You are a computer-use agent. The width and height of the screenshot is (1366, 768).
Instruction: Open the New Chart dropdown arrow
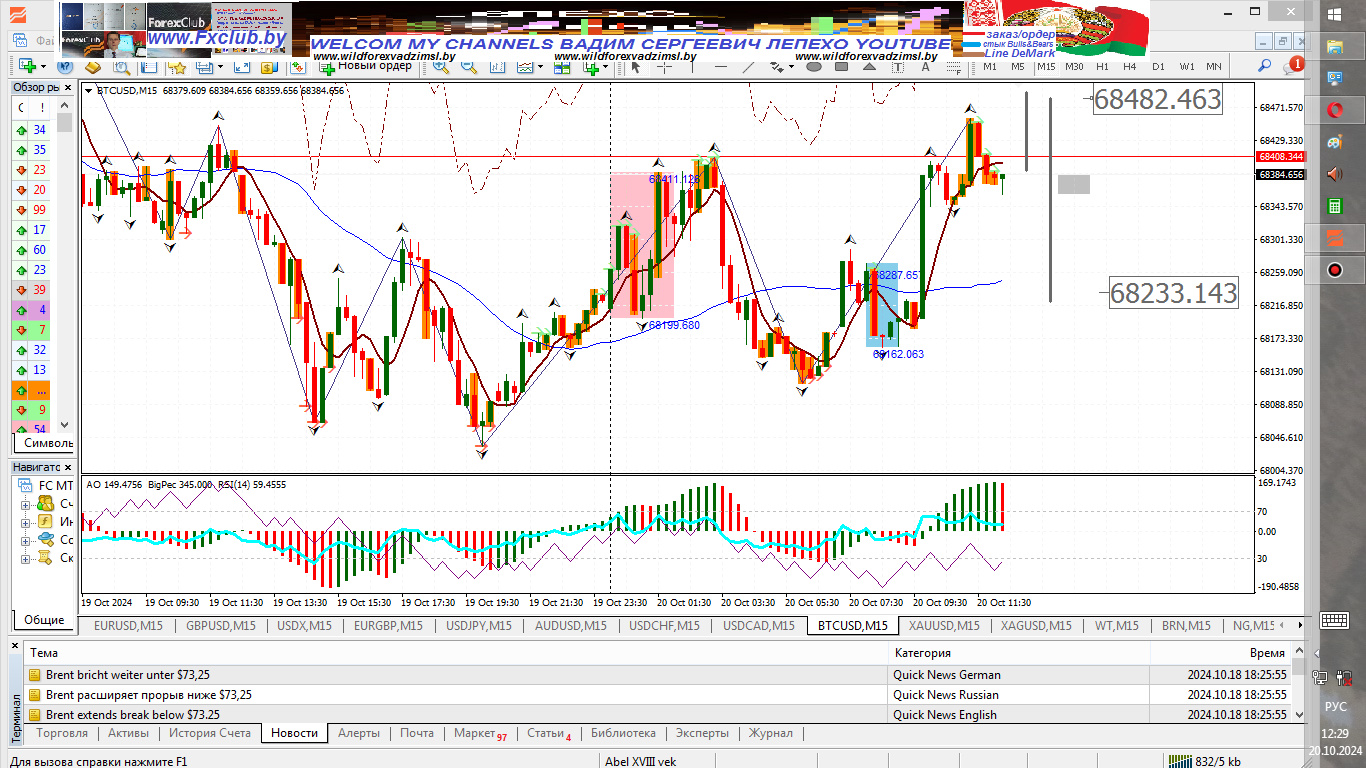[x=43, y=66]
